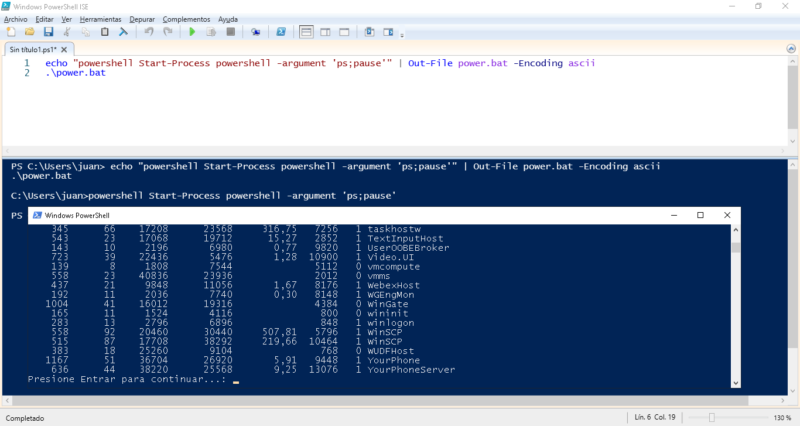
Task: Run the script with the green play icon
Action: pyautogui.click(x=192, y=32)
